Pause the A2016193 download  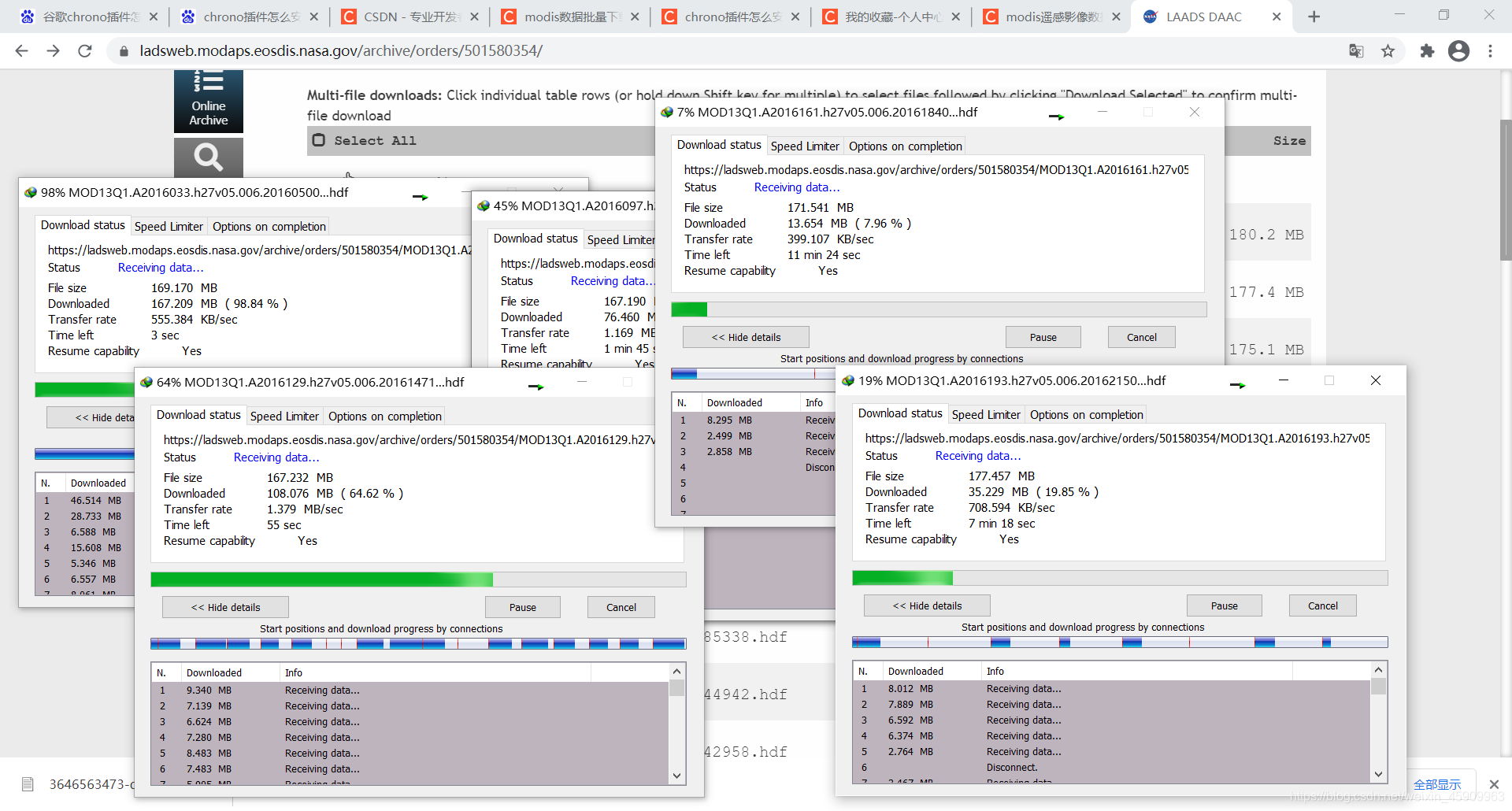pyautogui.click(x=1224, y=605)
